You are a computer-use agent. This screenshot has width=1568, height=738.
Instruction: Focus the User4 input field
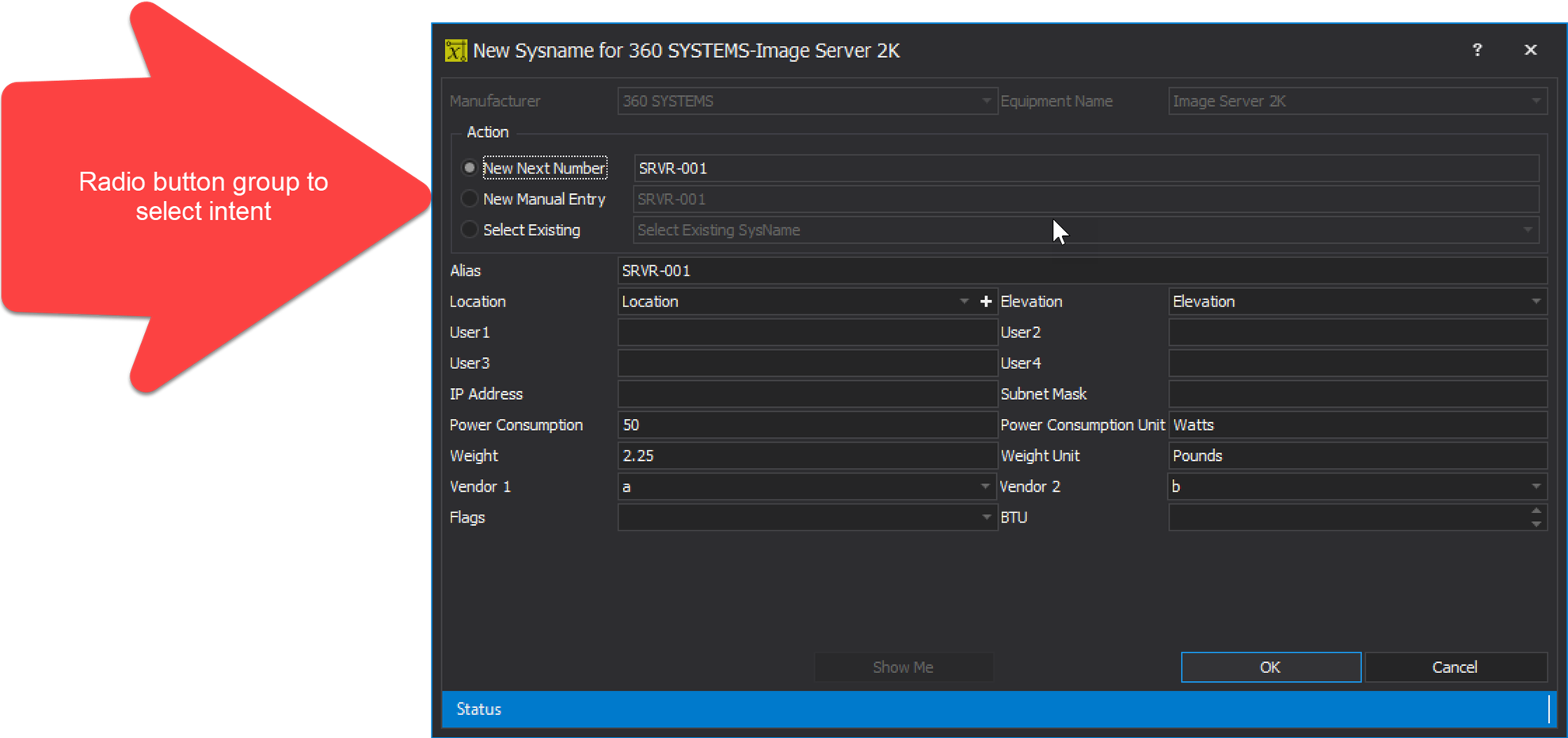[x=1357, y=363]
